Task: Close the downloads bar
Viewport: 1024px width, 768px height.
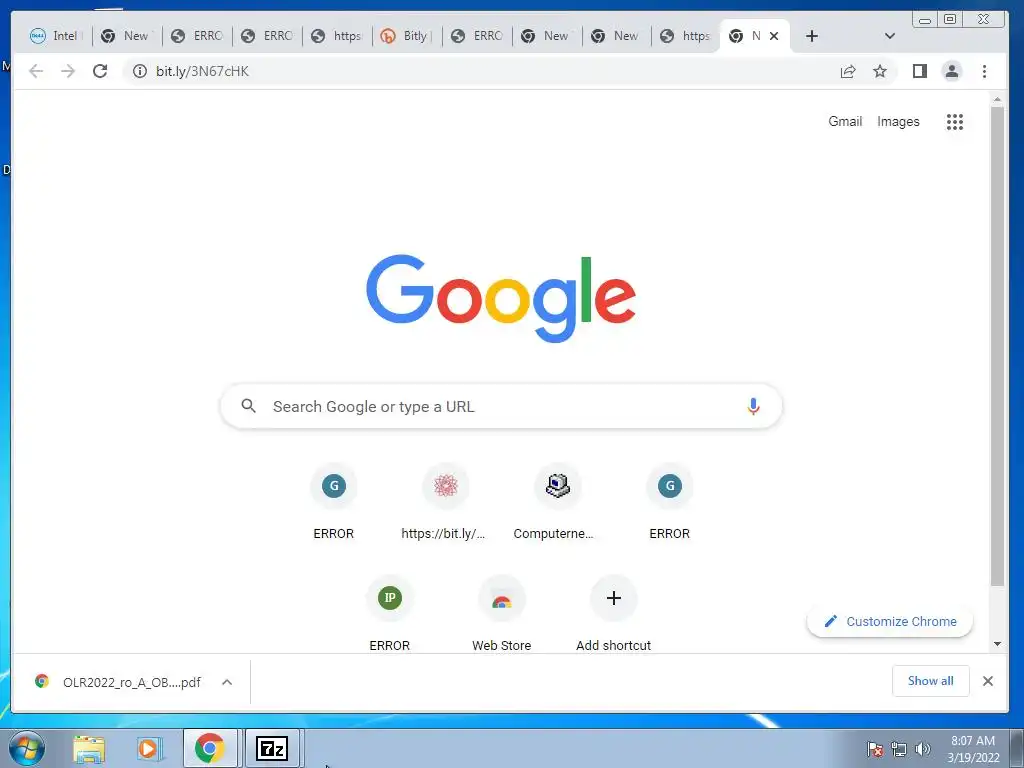Action: [x=987, y=681]
